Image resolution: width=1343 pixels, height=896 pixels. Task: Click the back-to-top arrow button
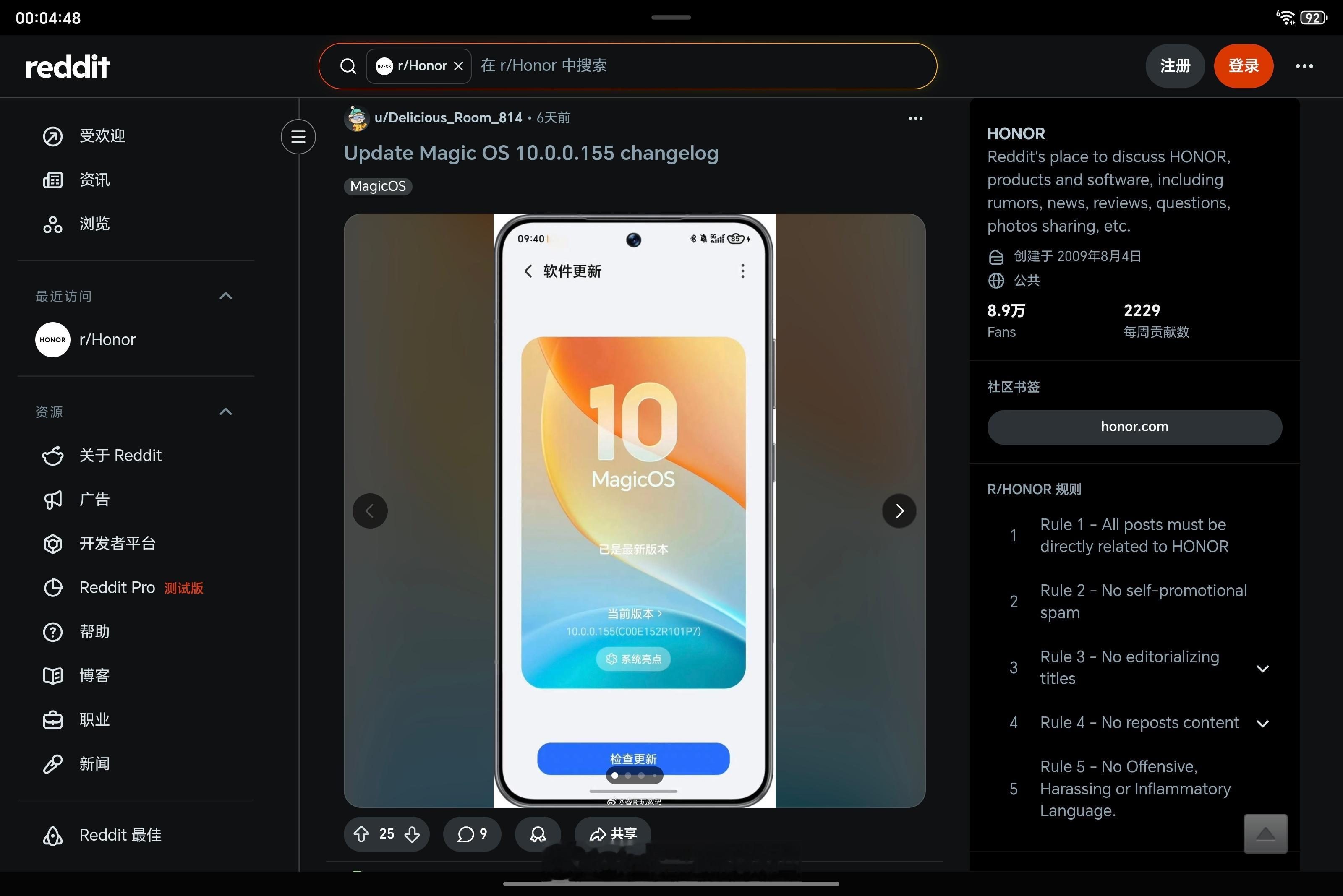pos(1265,834)
